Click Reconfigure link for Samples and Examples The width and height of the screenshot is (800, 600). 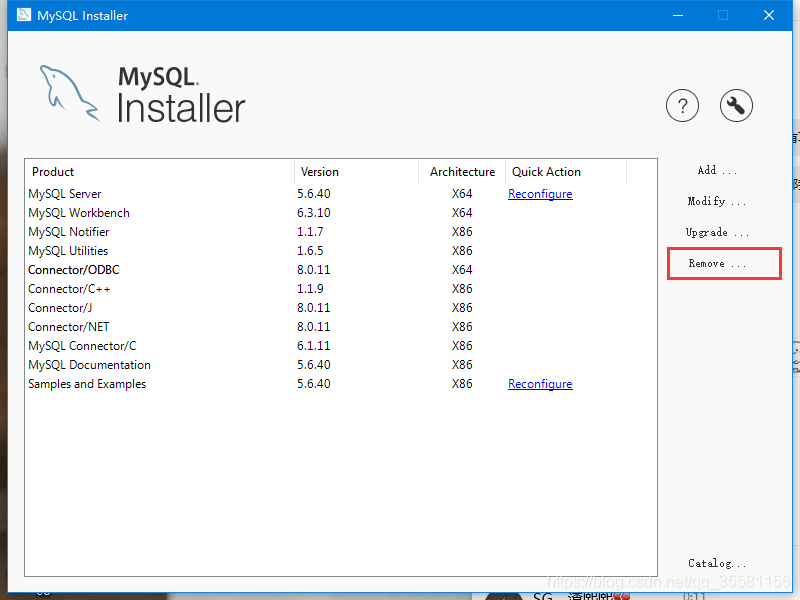(x=540, y=384)
